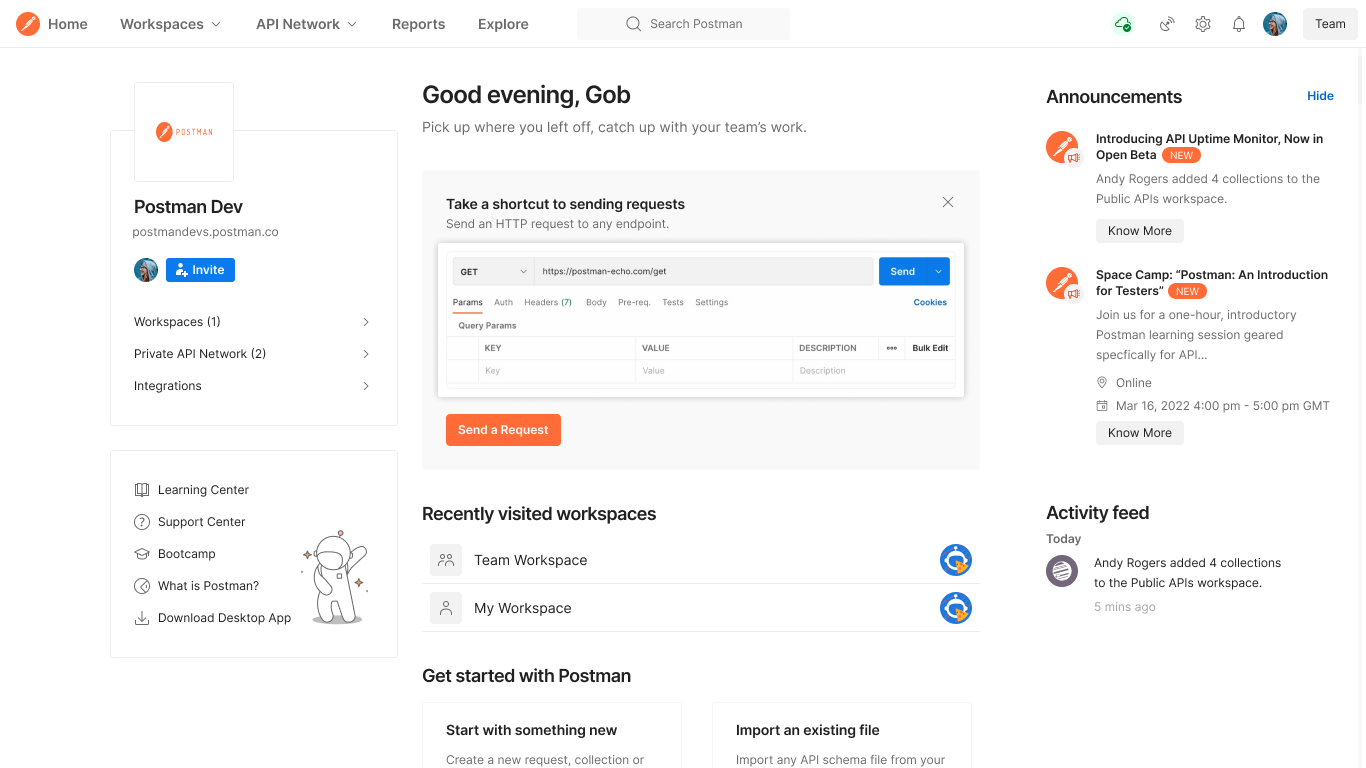The height and width of the screenshot is (768, 1366).
Task: Click the Send a Request button
Action: [503, 430]
